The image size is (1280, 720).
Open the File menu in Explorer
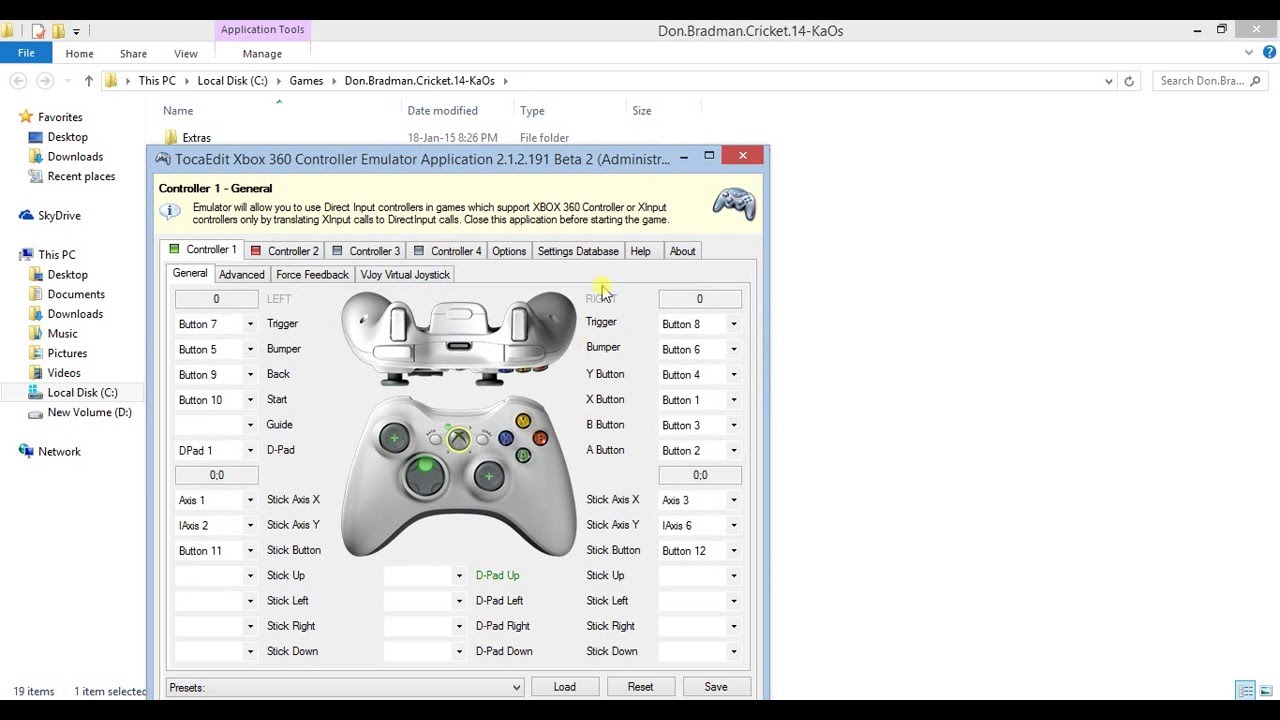pyautogui.click(x=26, y=53)
